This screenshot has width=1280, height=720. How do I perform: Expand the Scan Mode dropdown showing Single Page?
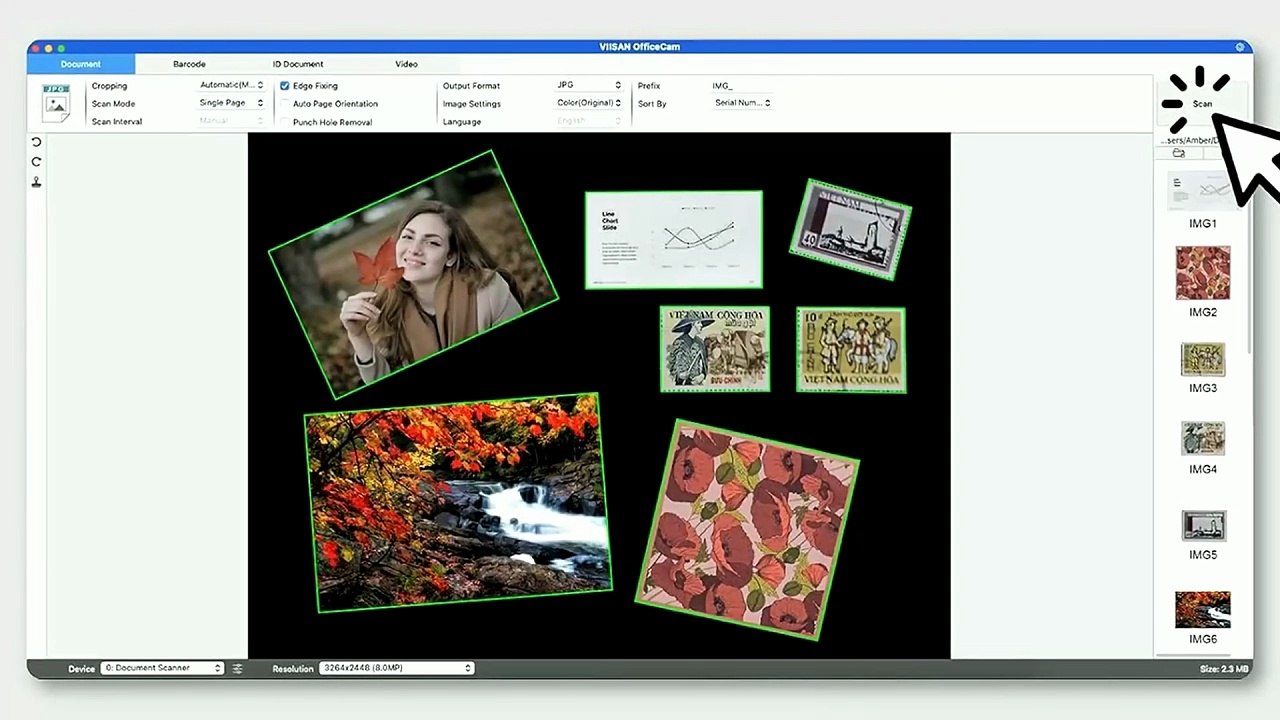click(x=232, y=103)
